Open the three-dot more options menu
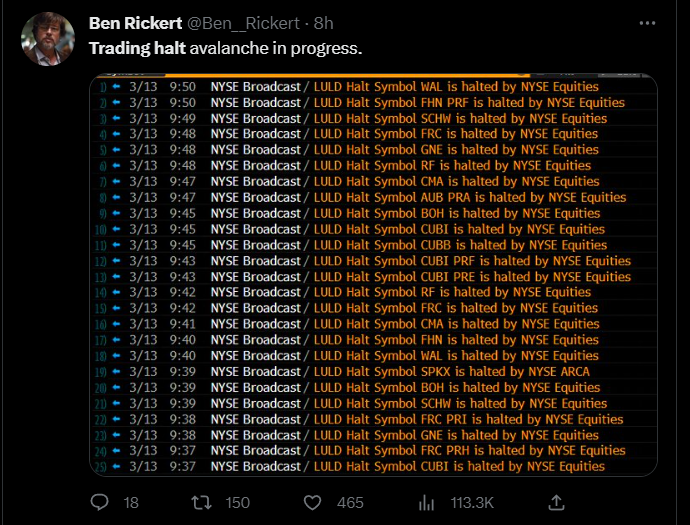 tap(647, 23)
